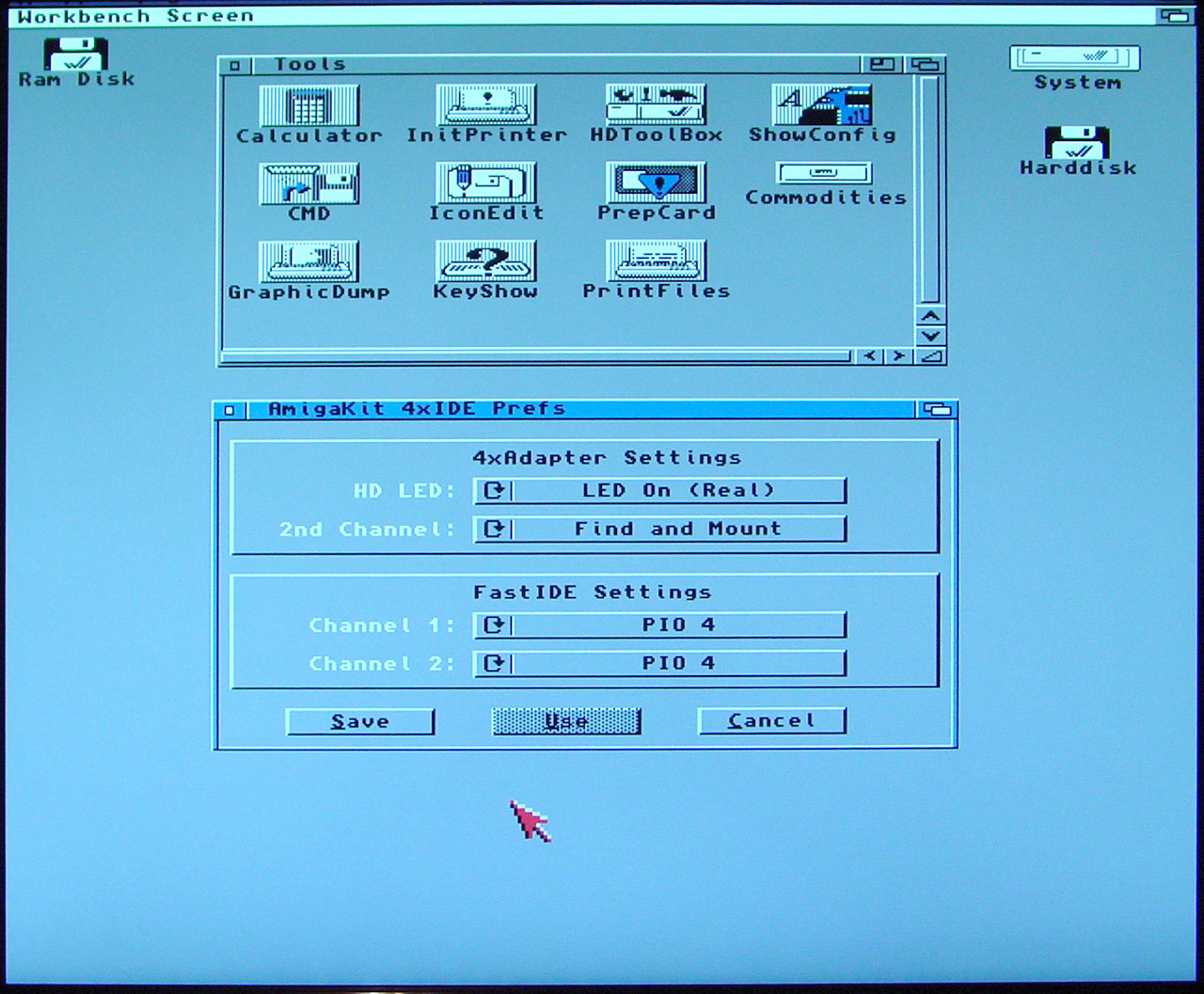The height and width of the screenshot is (994, 1204).
Task: Click the Tools window vertical scrollbar track
Action: [930, 190]
